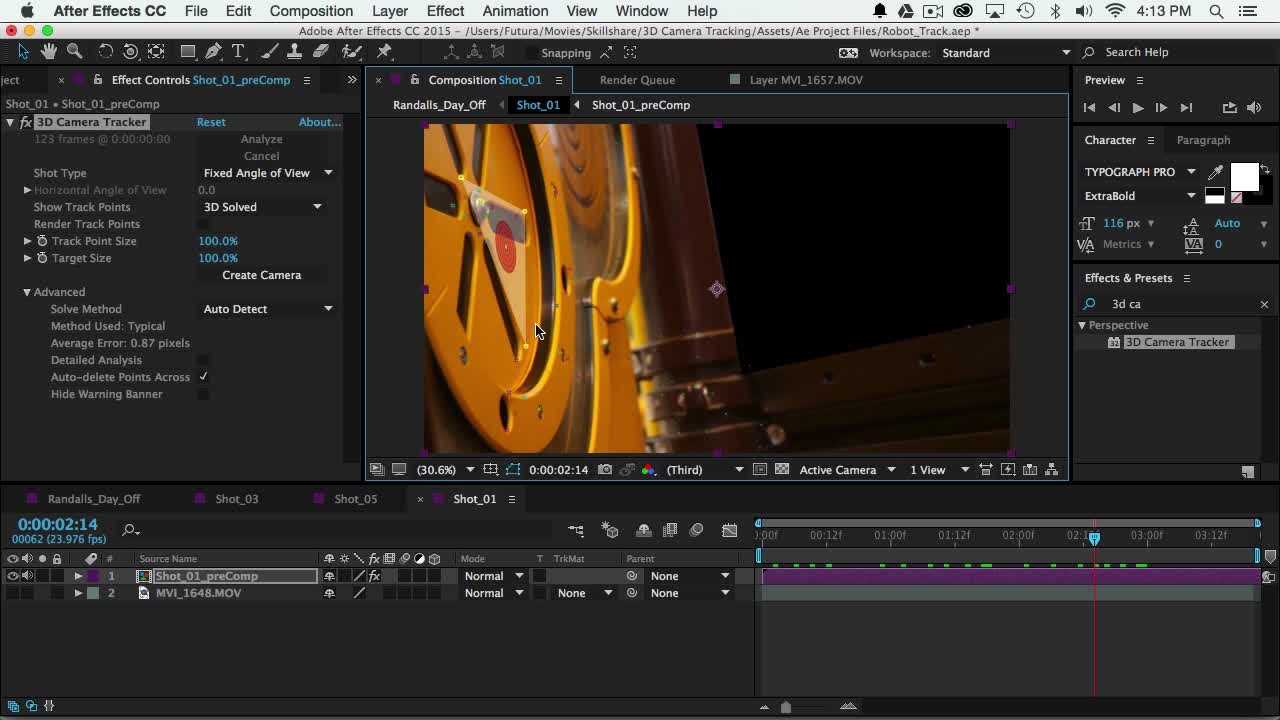Click the eyedropper in Character panel
Image resolution: width=1280 pixels, height=720 pixels.
[x=1216, y=172]
